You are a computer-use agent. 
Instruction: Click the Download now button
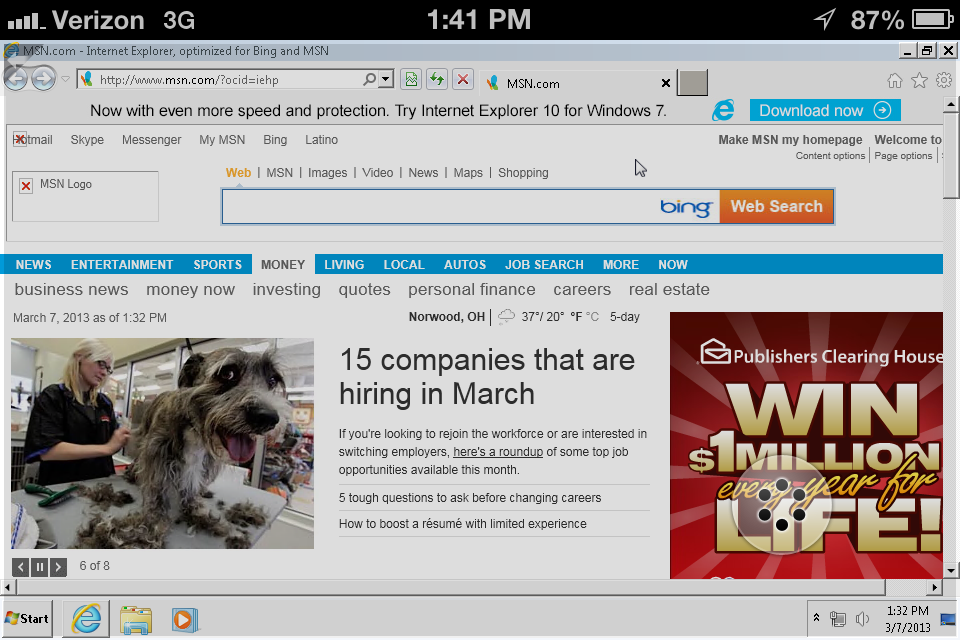click(825, 110)
